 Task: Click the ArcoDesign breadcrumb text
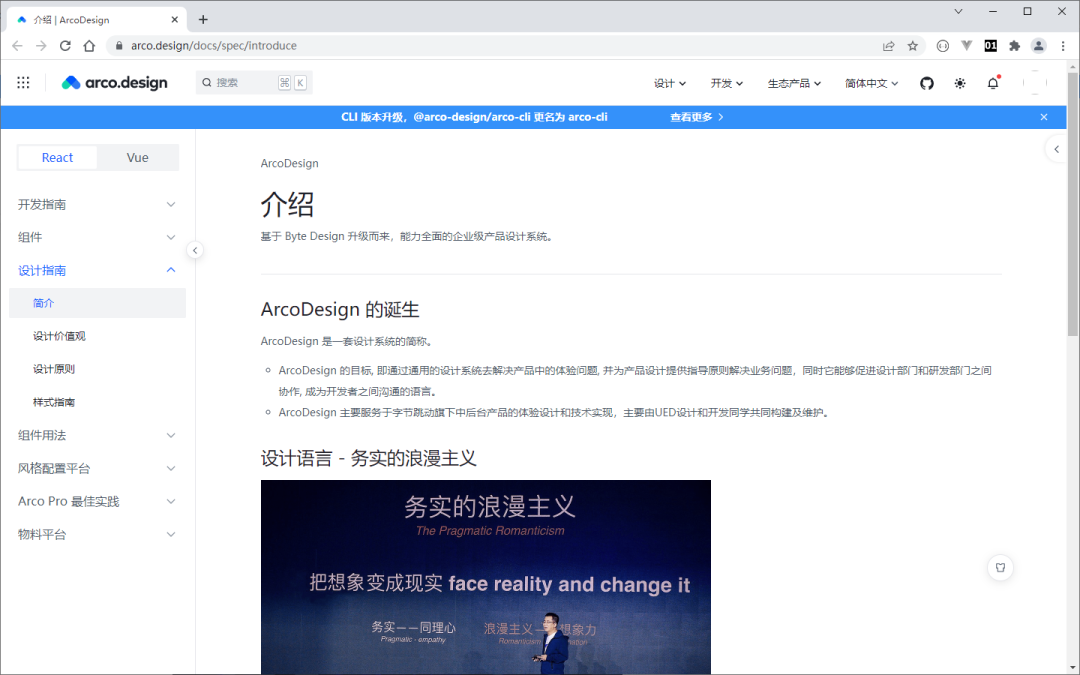pos(289,163)
